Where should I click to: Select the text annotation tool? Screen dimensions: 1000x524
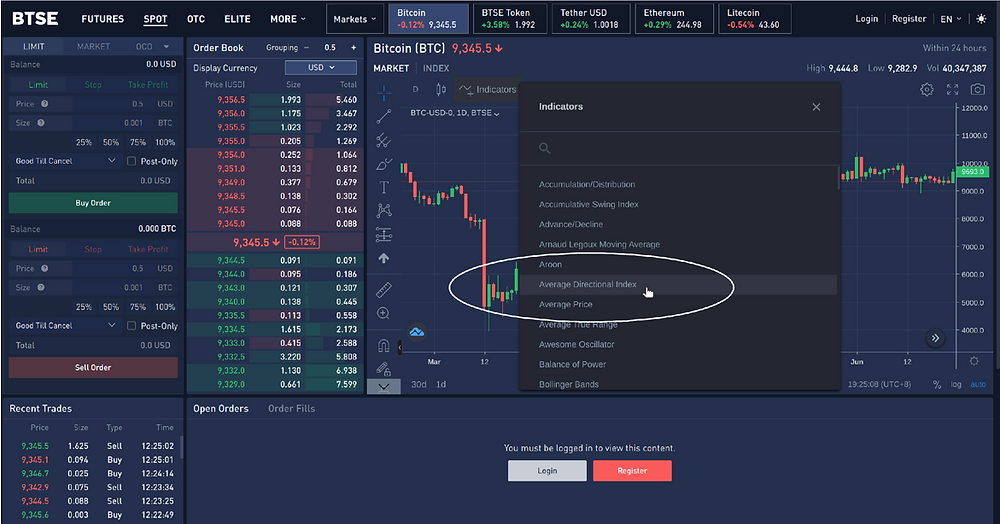tap(384, 187)
